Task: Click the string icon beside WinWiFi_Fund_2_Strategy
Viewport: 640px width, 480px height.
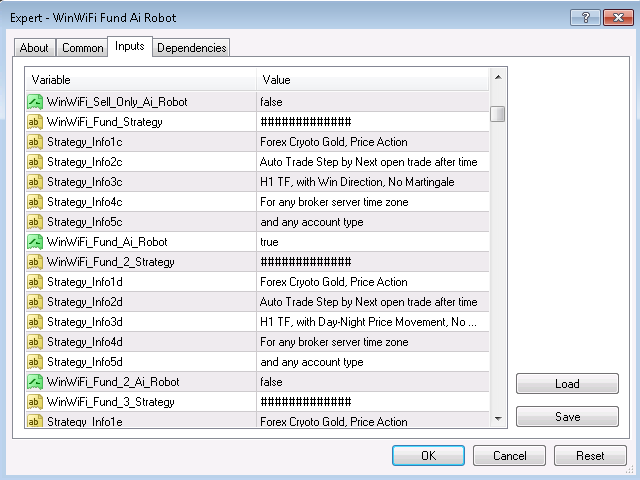Action: [35, 262]
